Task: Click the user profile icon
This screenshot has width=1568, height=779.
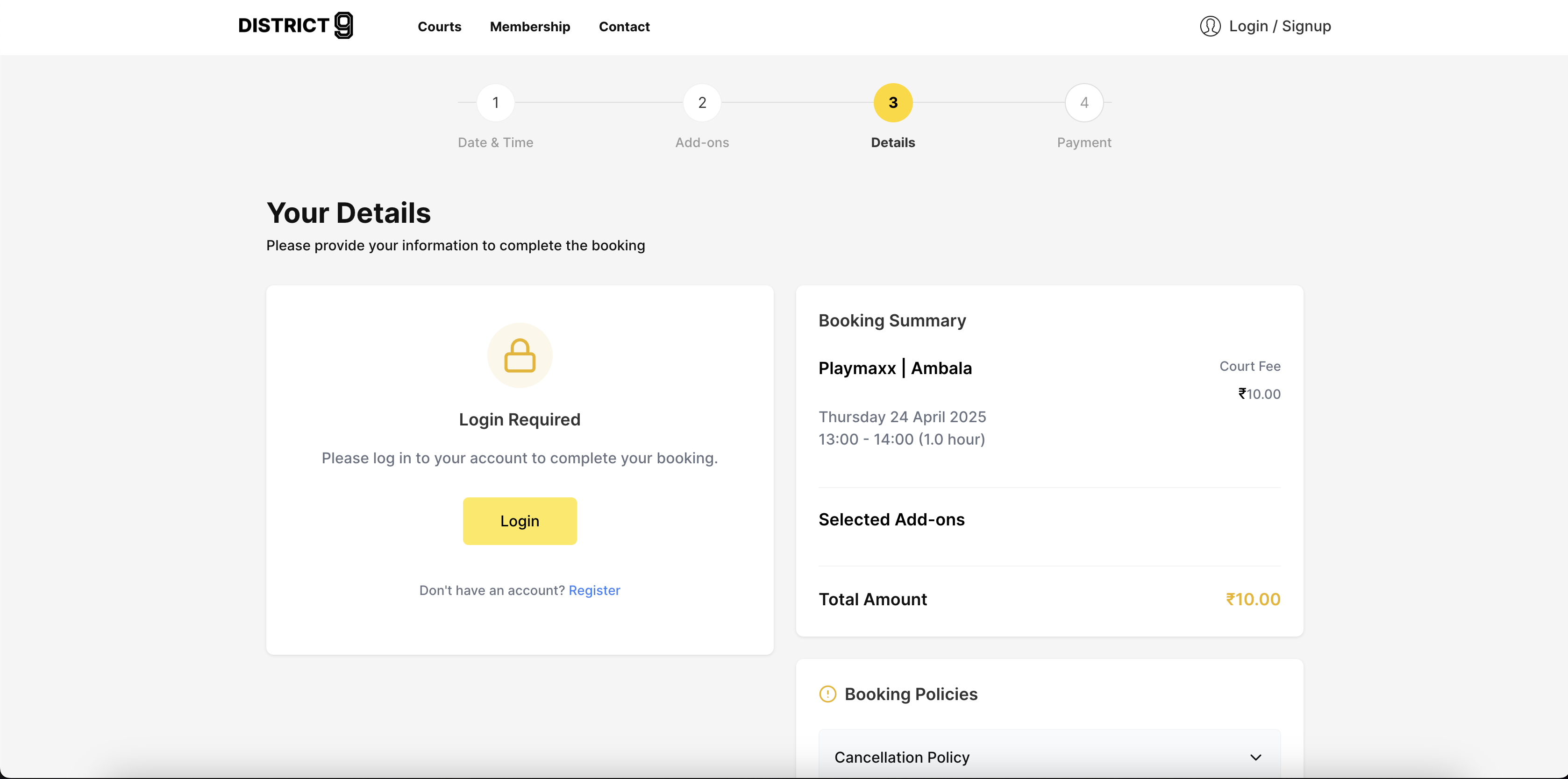Action: 1210,26
